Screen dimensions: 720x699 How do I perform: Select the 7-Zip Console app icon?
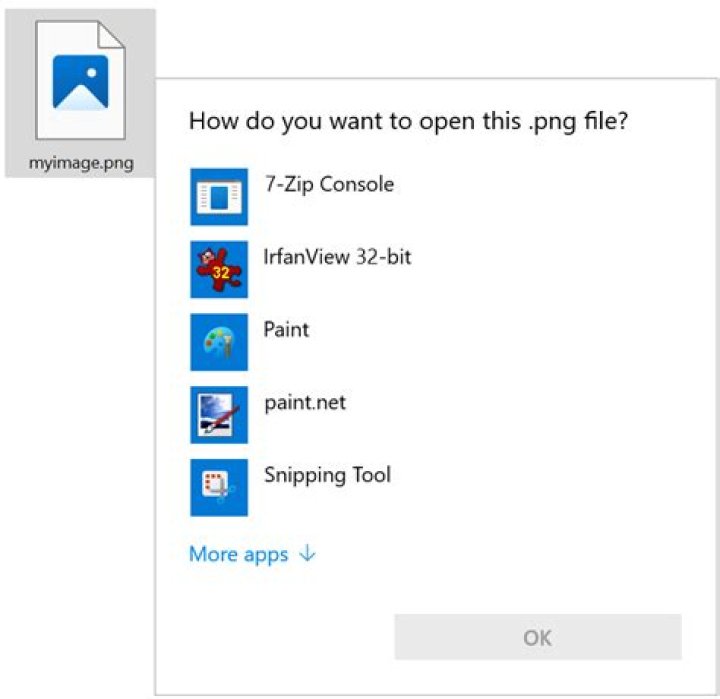219,197
